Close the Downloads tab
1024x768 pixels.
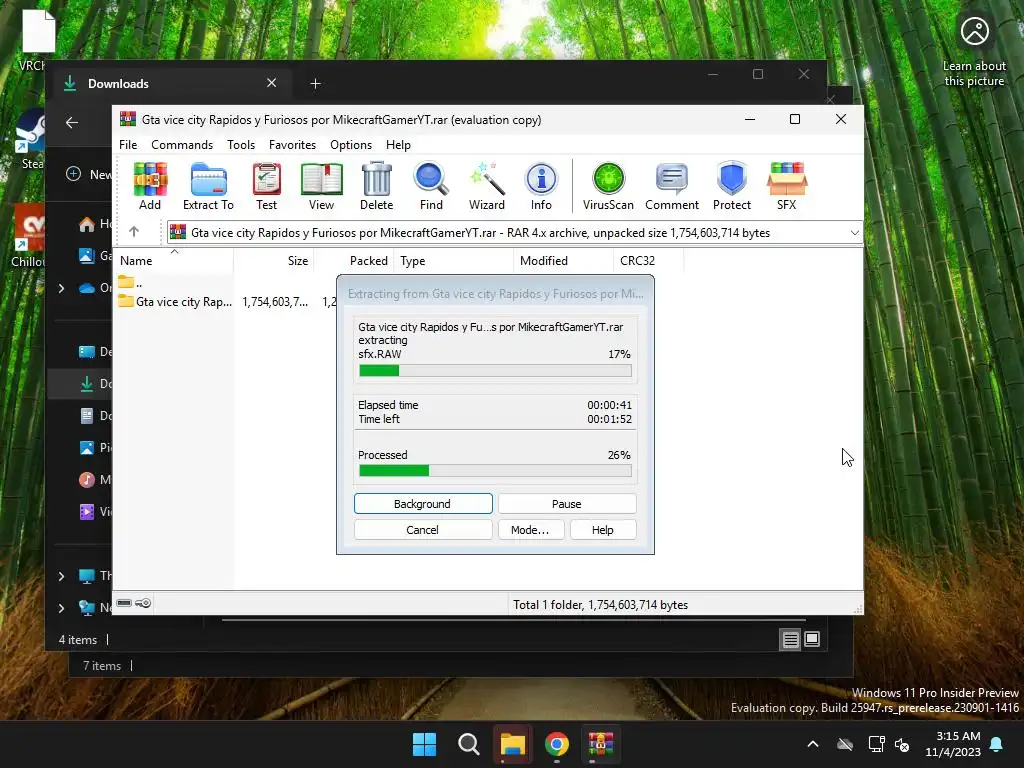click(x=272, y=83)
